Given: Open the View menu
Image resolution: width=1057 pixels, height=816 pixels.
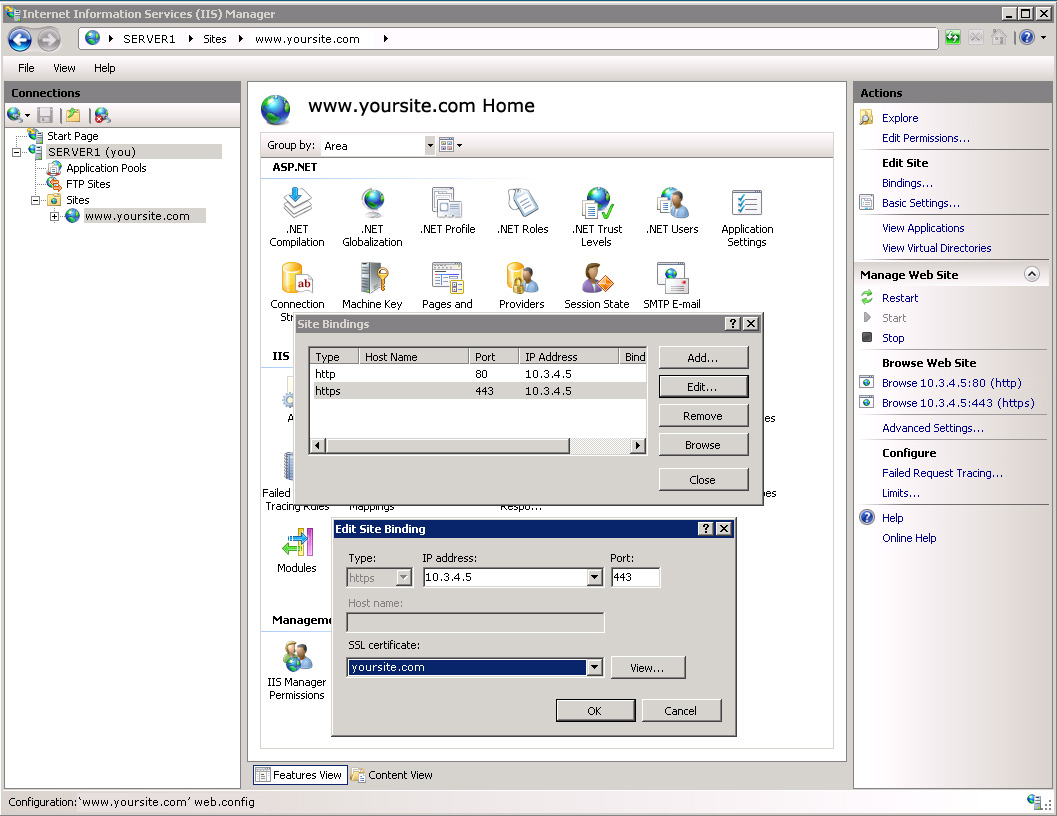Looking at the screenshot, I should point(64,68).
